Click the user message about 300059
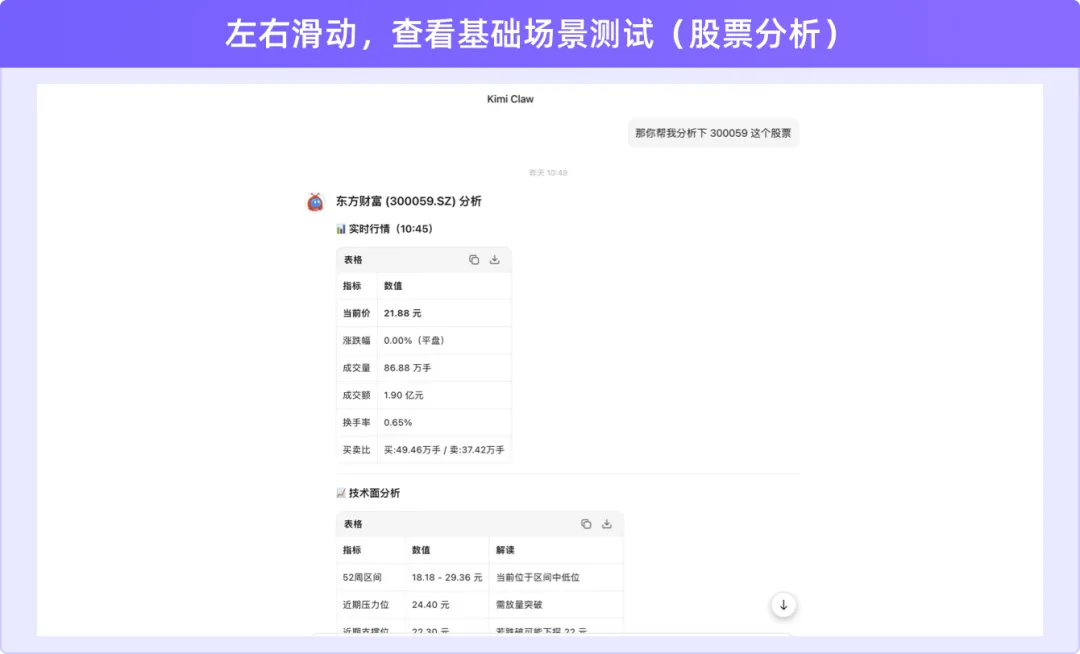The height and width of the screenshot is (654, 1080). 713,133
